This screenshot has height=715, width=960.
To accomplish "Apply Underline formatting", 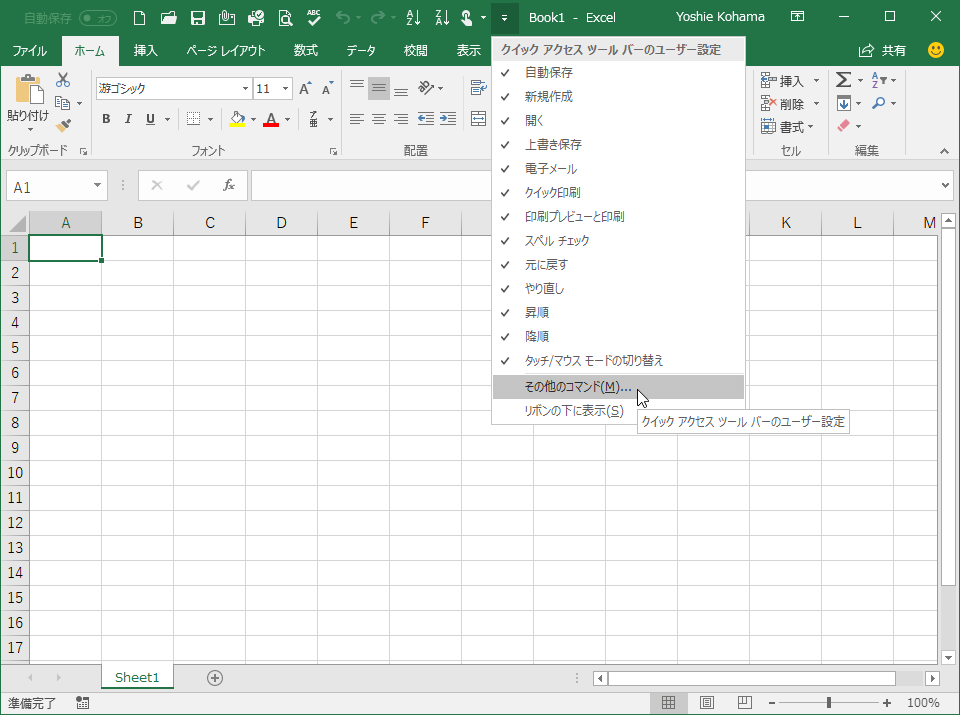I will [x=150, y=119].
